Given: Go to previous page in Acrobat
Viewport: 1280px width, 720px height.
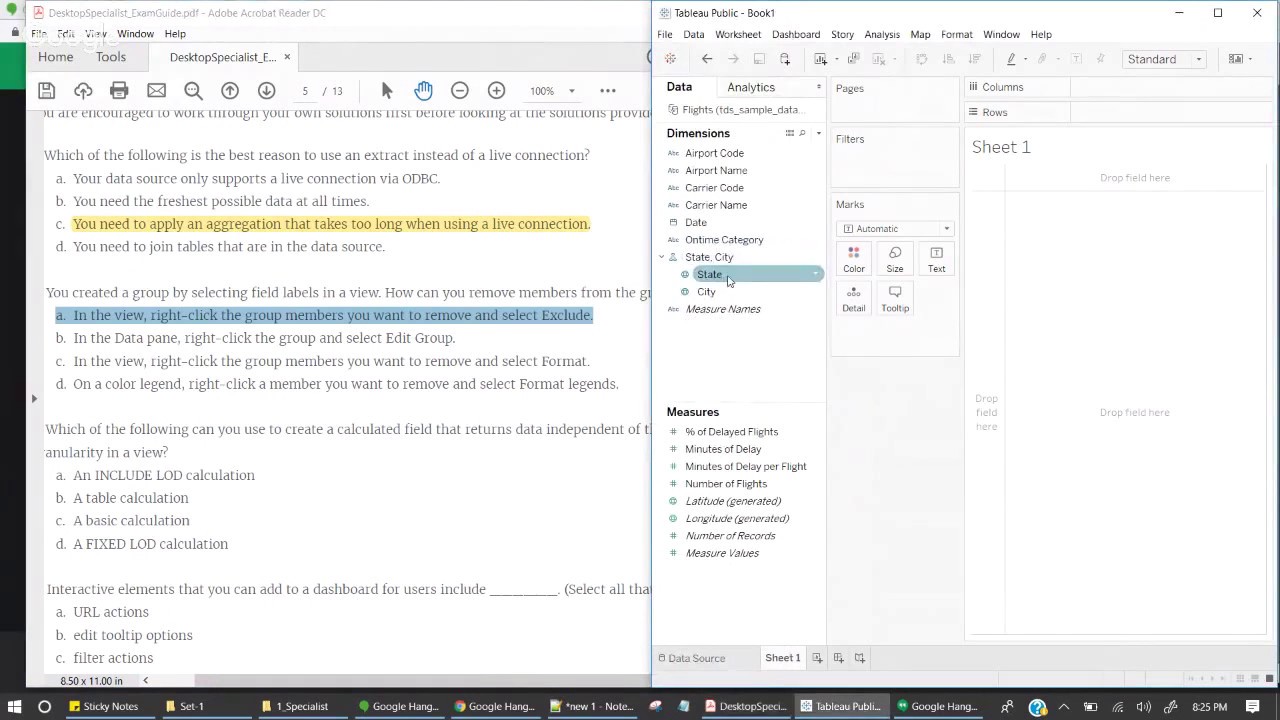Looking at the screenshot, I should [x=230, y=91].
